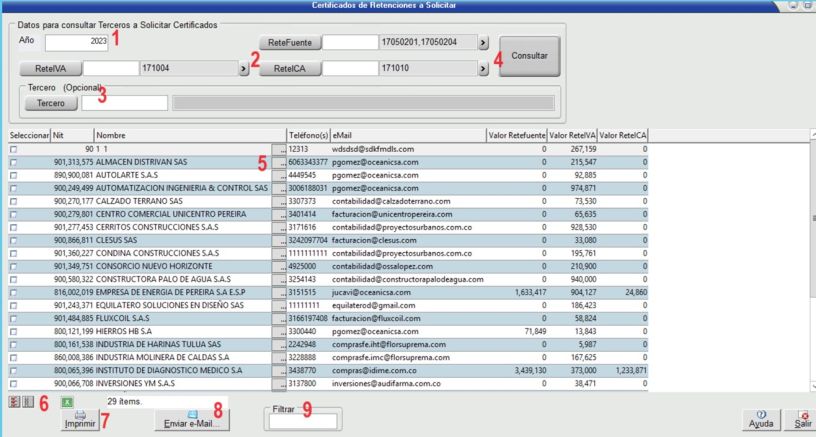Select checkbox for ALMACEN DISTRIVAN SAS
Image resolution: width=816 pixels, height=437 pixels.
pos(14,161)
